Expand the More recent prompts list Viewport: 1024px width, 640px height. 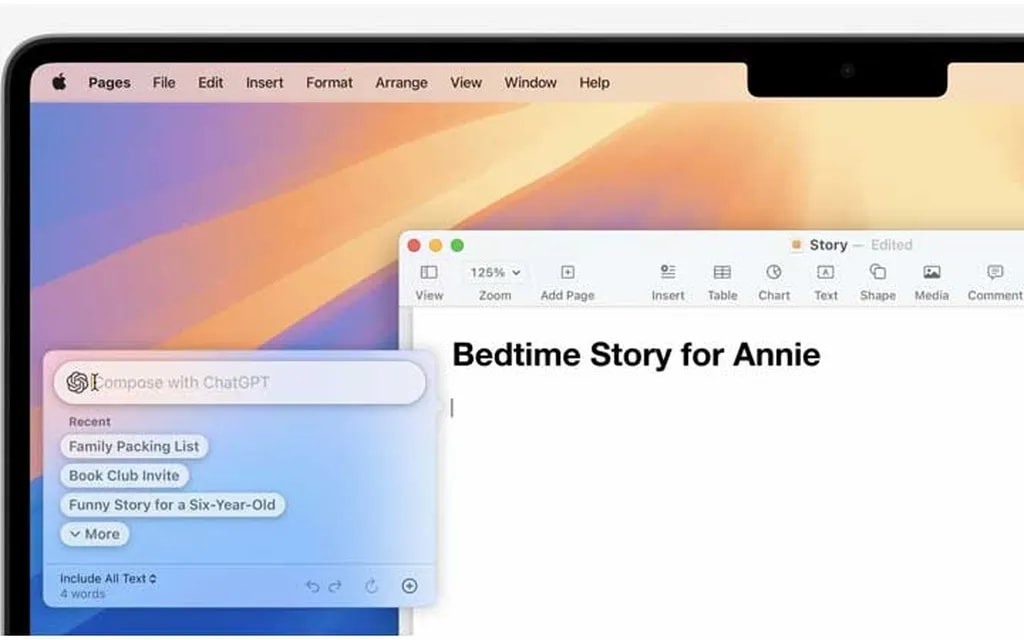95,534
